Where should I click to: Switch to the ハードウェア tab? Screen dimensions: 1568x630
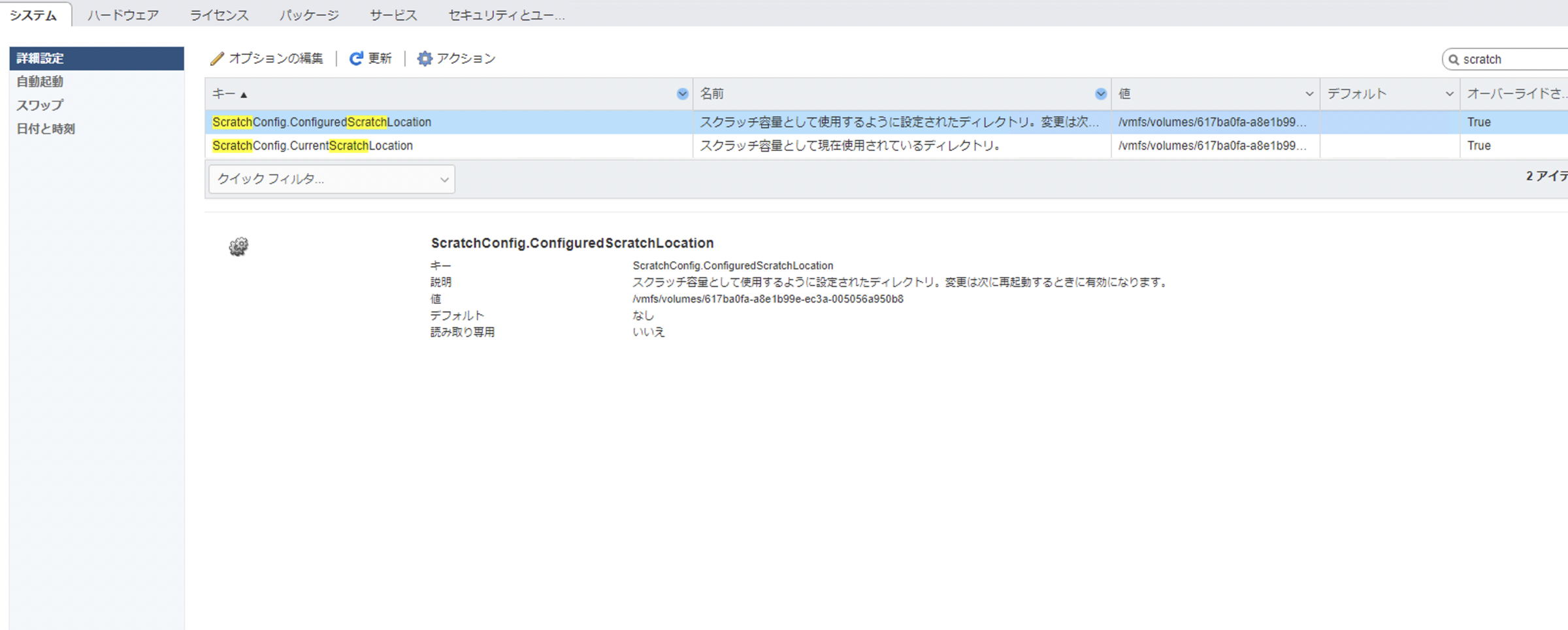pos(123,14)
